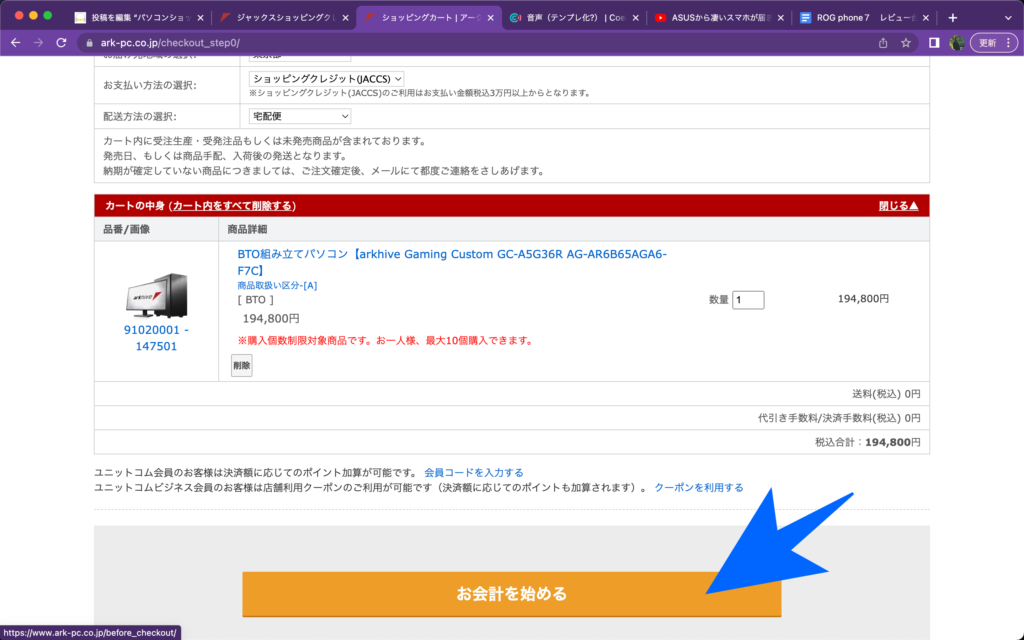
Task: Open the payment method dropdown (JACCS)
Action: pyautogui.click(x=326, y=78)
